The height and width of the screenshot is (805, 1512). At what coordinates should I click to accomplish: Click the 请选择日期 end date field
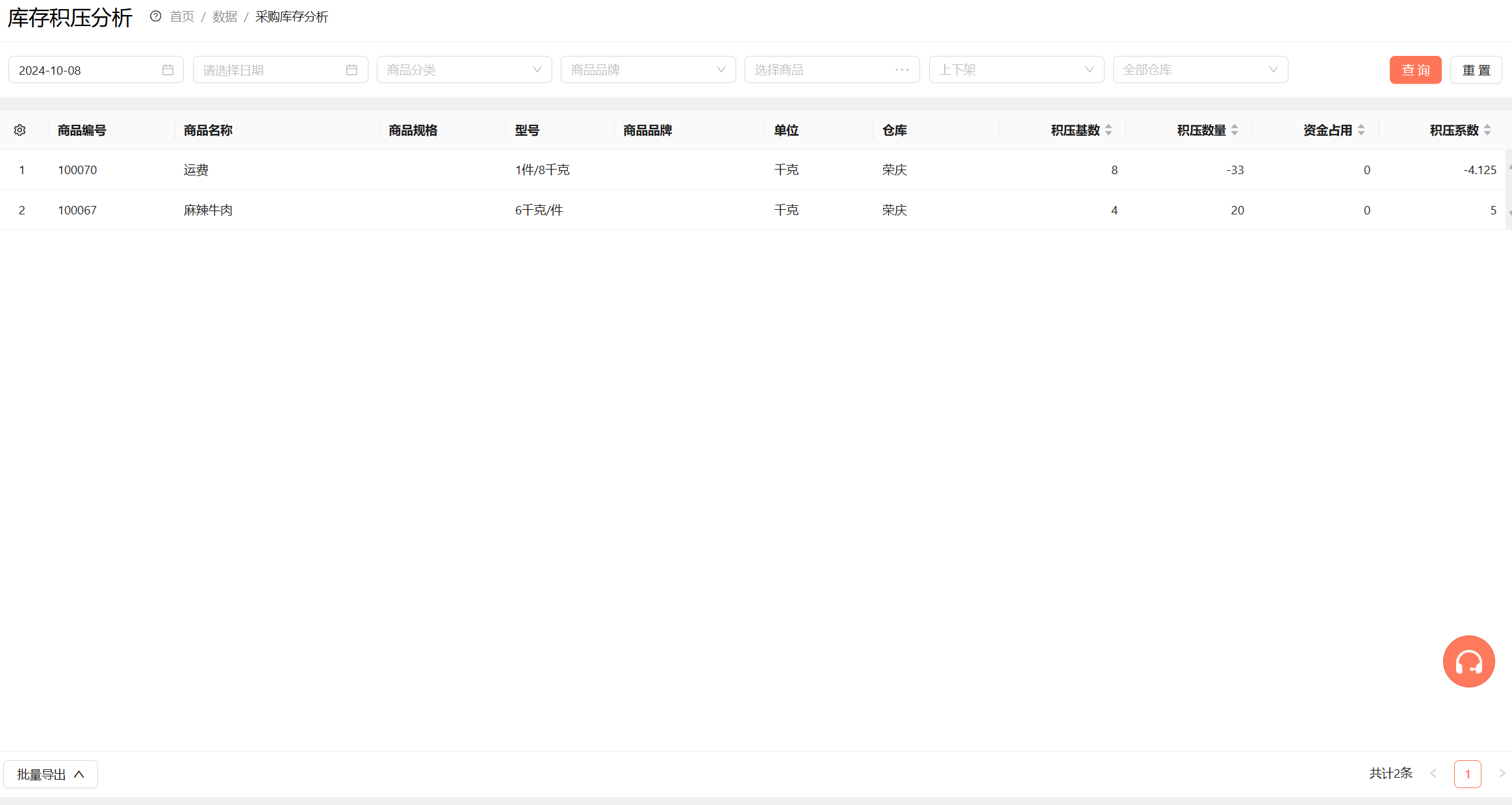click(x=280, y=70)
